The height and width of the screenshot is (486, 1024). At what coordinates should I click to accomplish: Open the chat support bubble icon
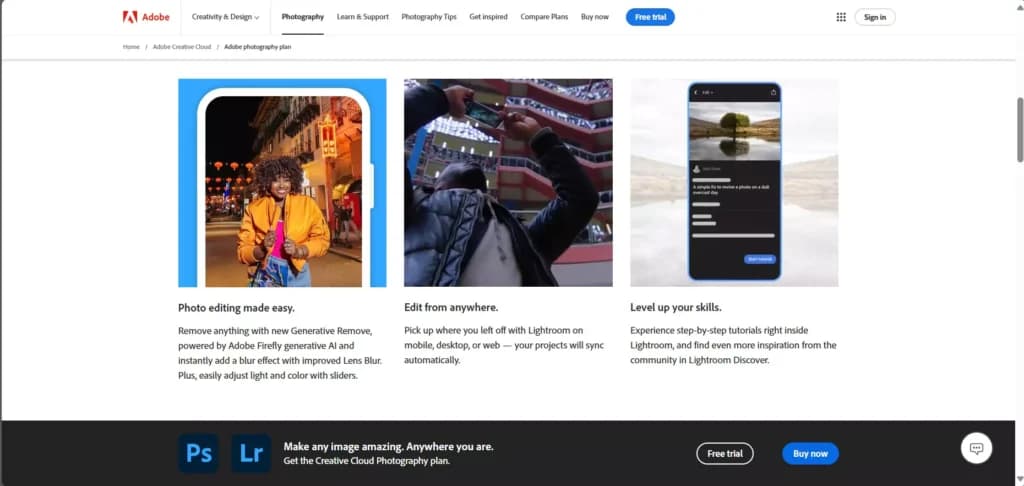click(976, 448)
